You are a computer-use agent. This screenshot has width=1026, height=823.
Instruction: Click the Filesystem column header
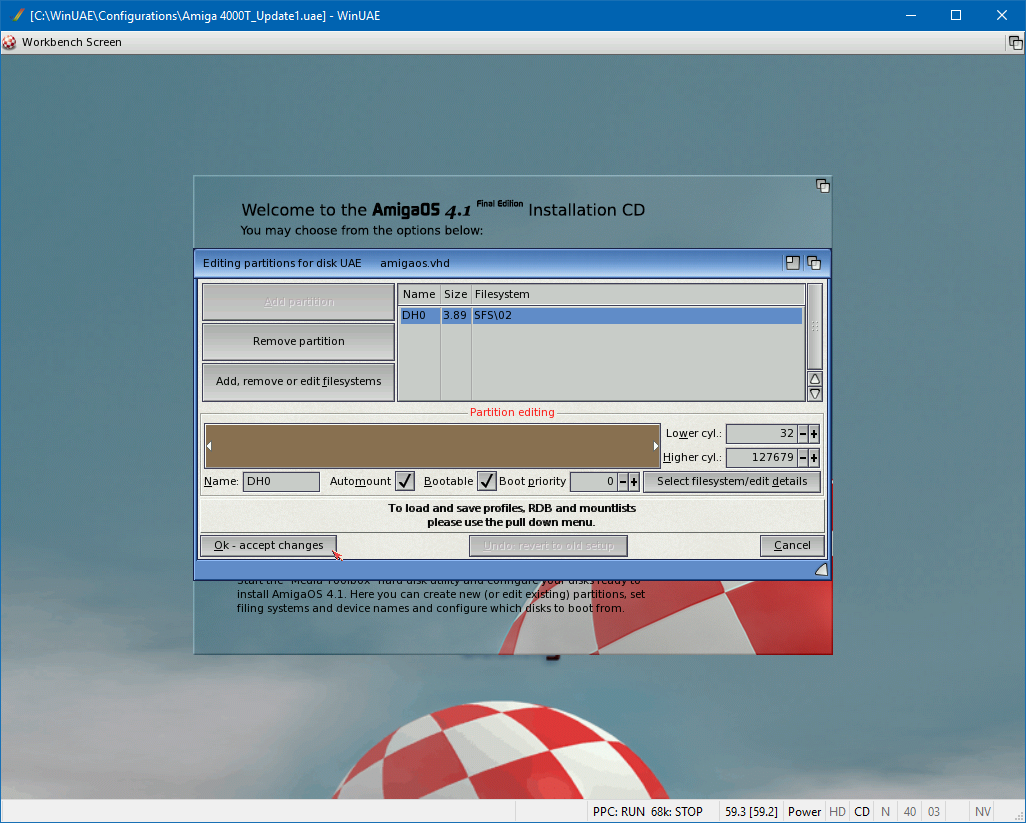click(x=638, y=294)
